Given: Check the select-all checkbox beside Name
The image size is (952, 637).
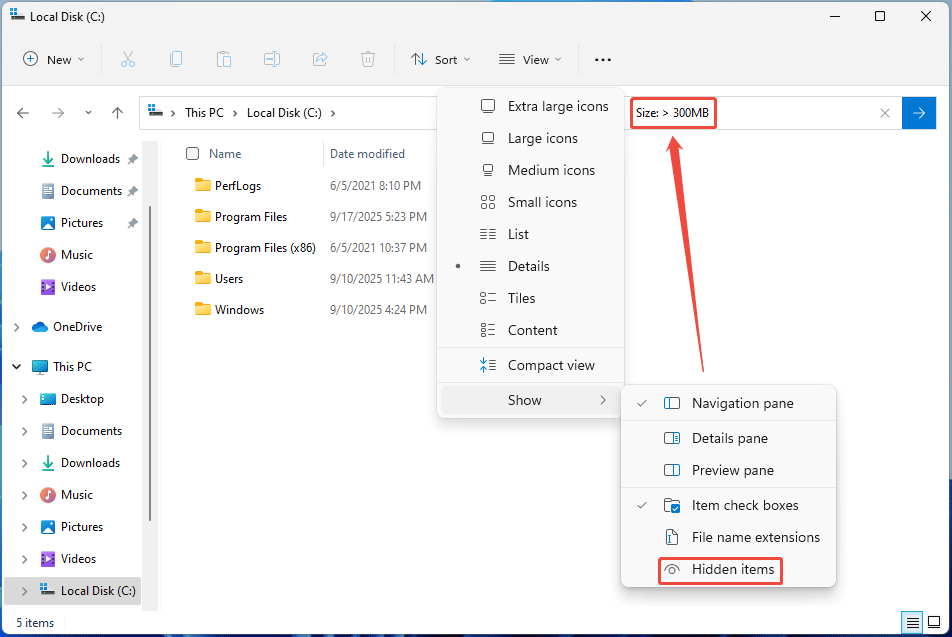Looking at the screenshot, I should tap(193, 154).
